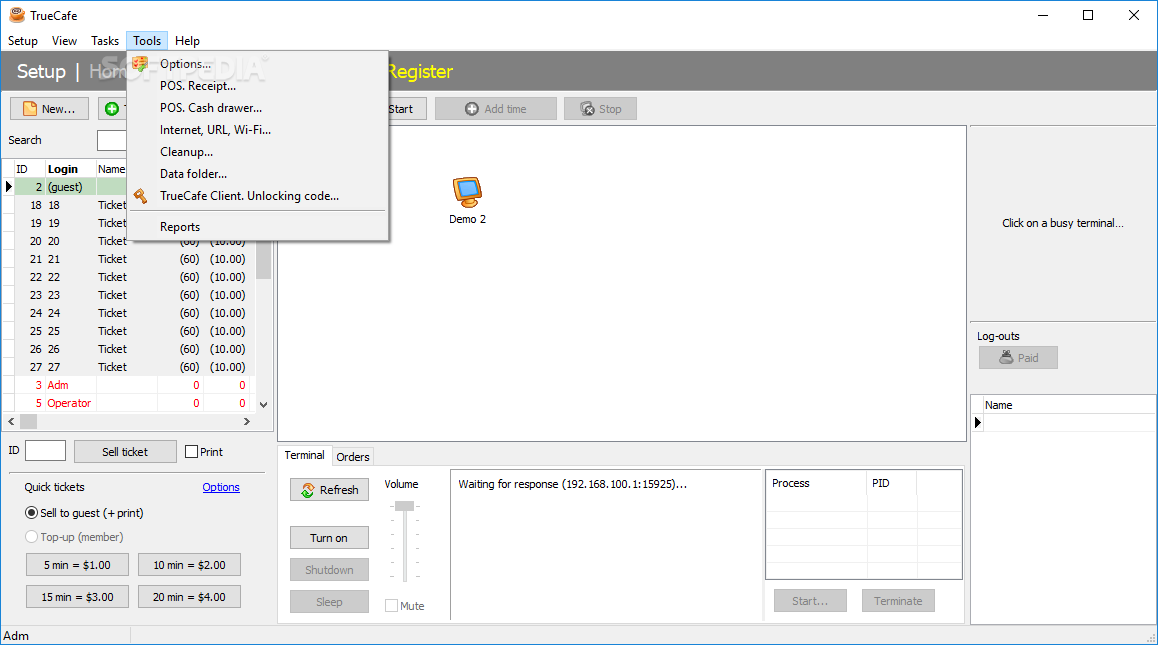This screenshot has height=645, width=1158.
Task: Select the Adm user row
Action: pyautogui.click(x=130, y=385)
